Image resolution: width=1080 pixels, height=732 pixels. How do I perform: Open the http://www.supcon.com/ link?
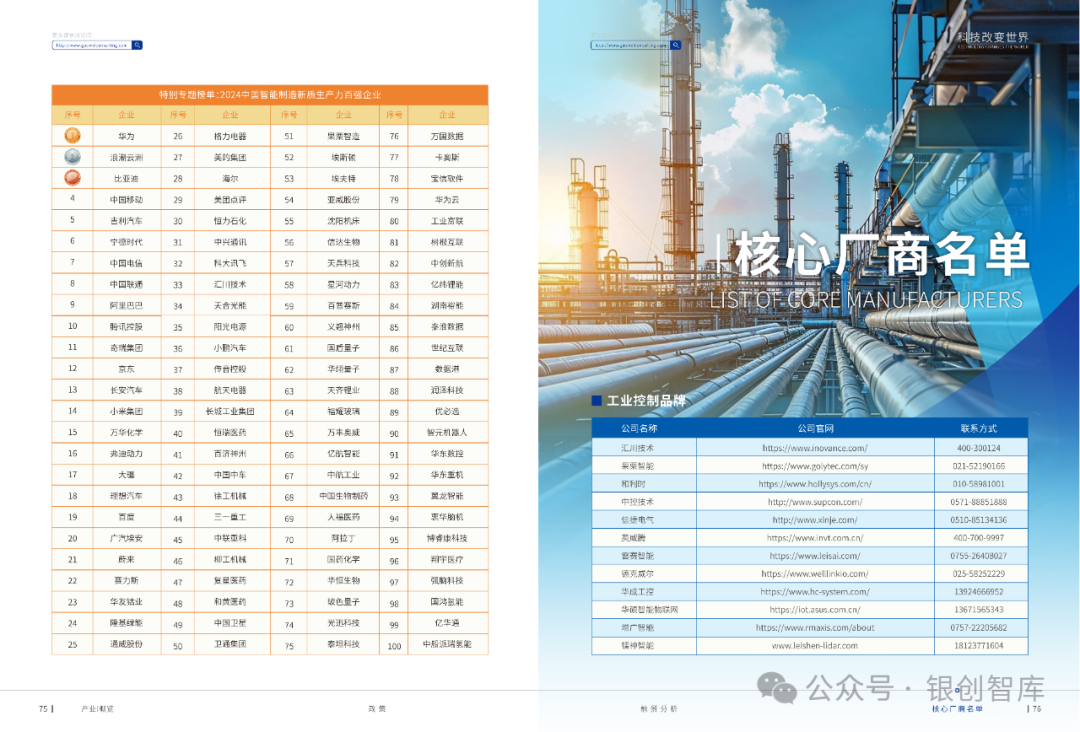point(815,502)
